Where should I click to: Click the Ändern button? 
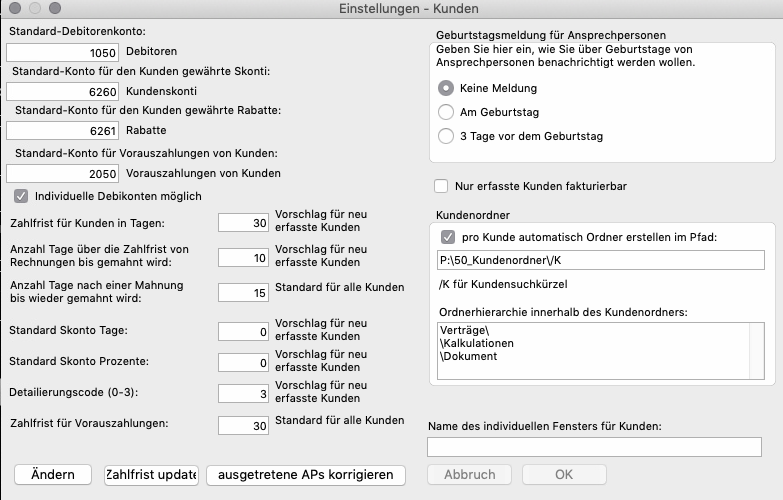pyautogui.click(x=53, y=474)
